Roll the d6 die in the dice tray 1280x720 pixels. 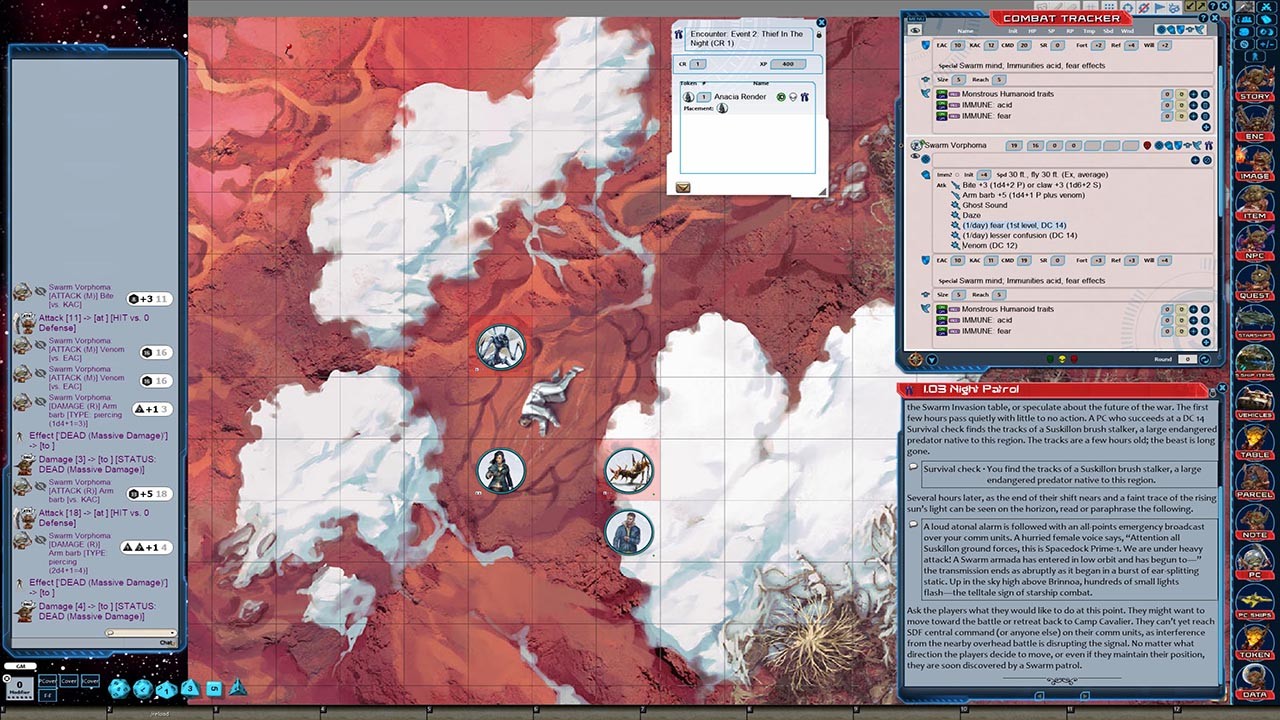click(213, 688)
